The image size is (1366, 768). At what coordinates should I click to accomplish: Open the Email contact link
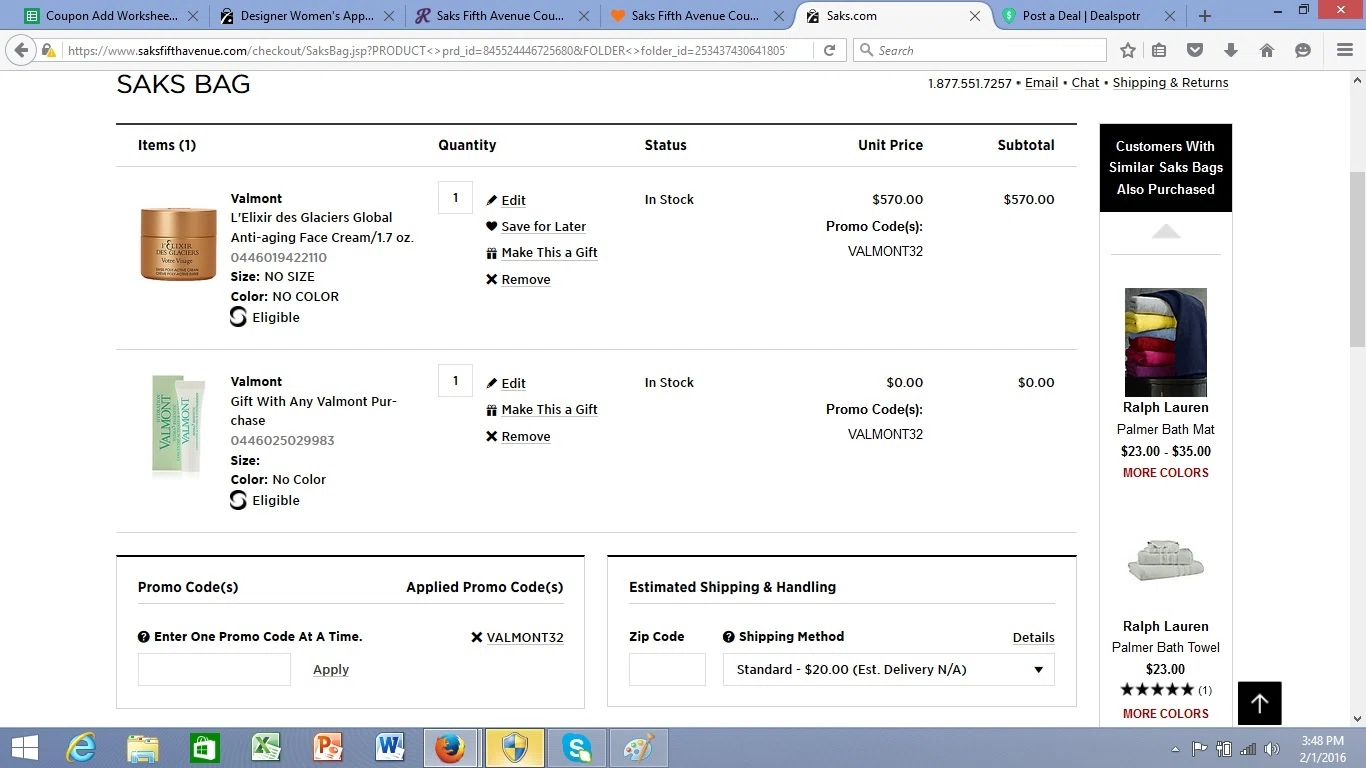click(1041, 83)
